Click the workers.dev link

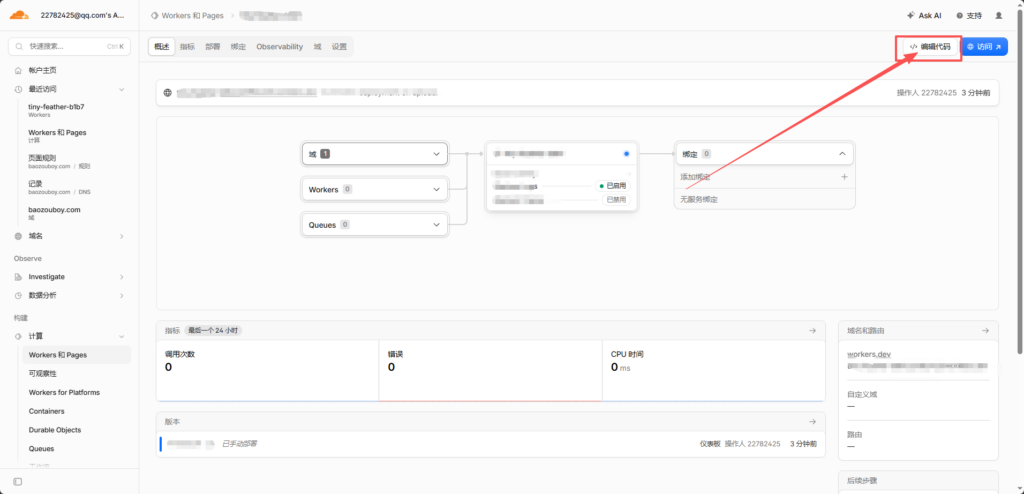(x=869, y=355)
